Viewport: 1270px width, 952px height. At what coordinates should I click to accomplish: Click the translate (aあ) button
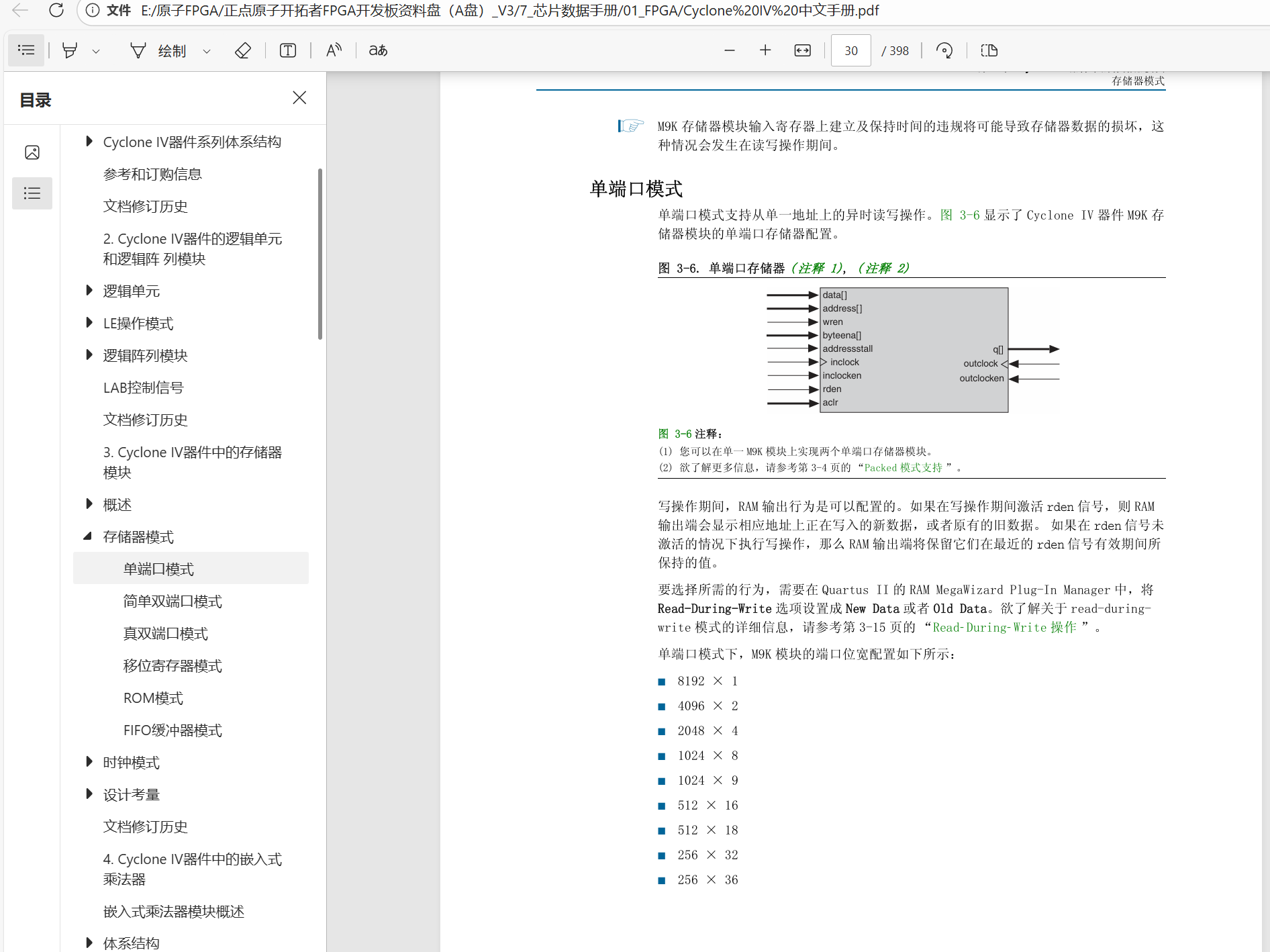click(378, 50)
